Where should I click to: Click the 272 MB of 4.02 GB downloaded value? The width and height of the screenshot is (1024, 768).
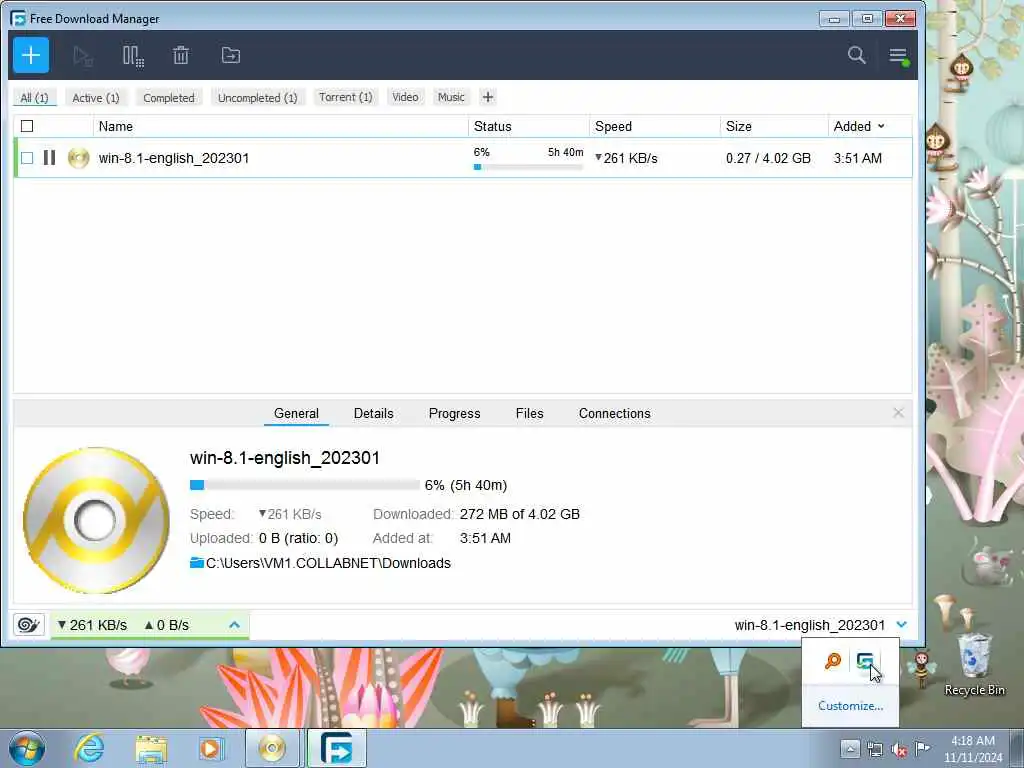(520, 514)
